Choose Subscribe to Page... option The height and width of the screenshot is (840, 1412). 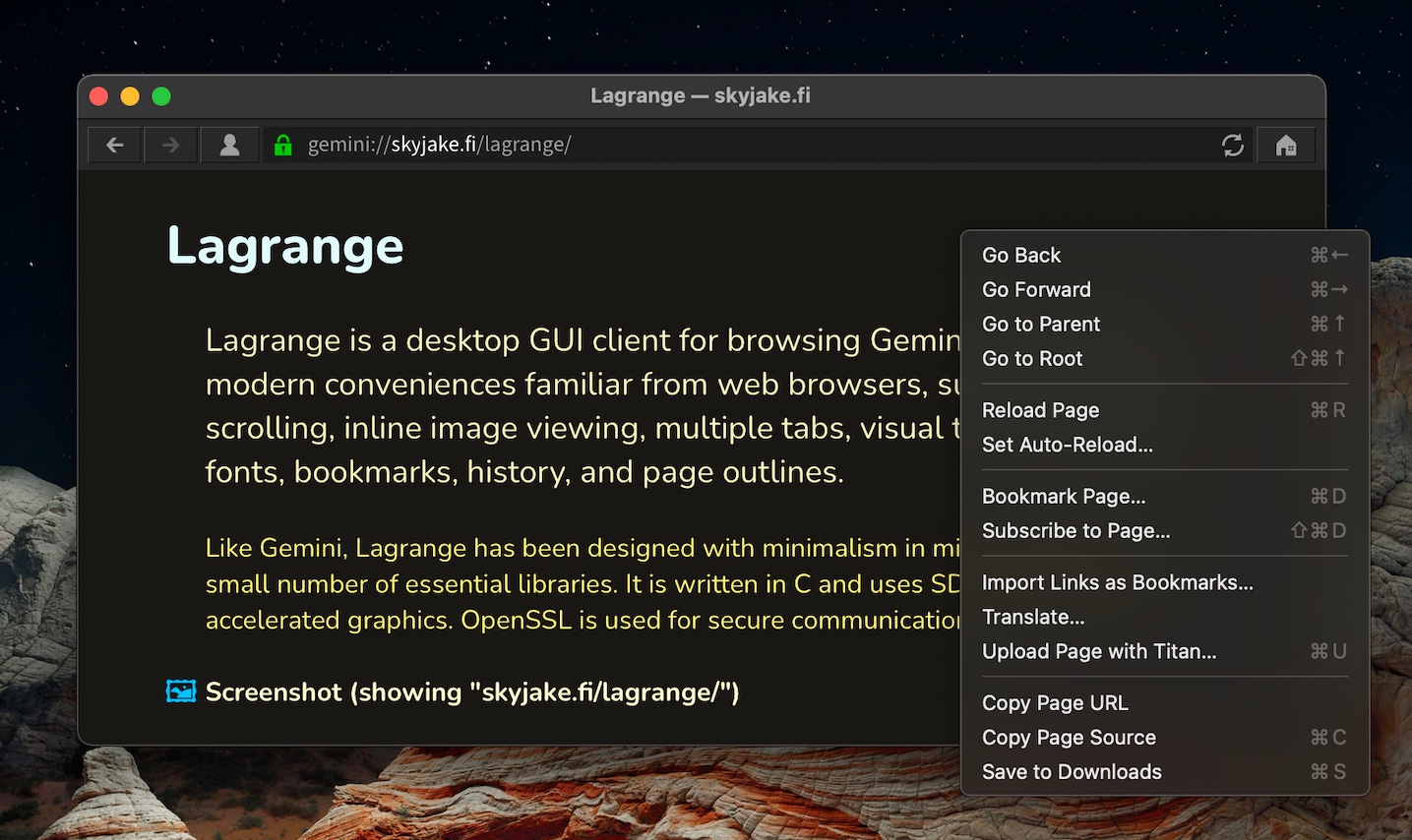(x=1165, y=530)
